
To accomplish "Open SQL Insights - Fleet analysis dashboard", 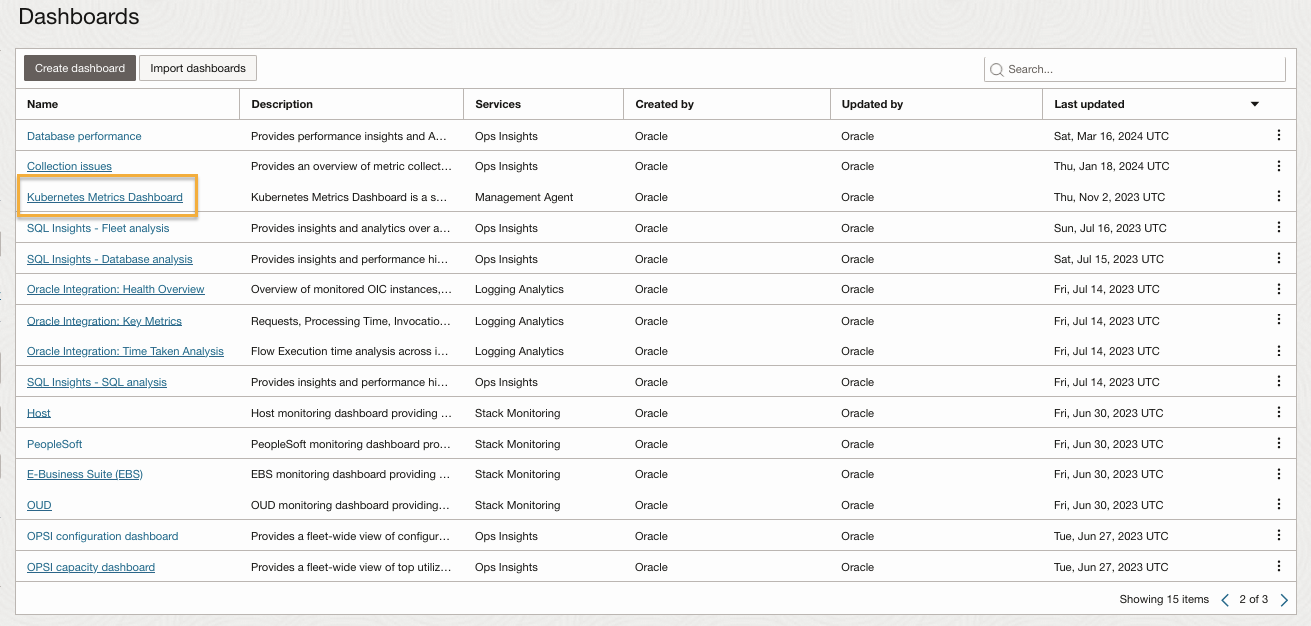I will click(x=98, y=228).
